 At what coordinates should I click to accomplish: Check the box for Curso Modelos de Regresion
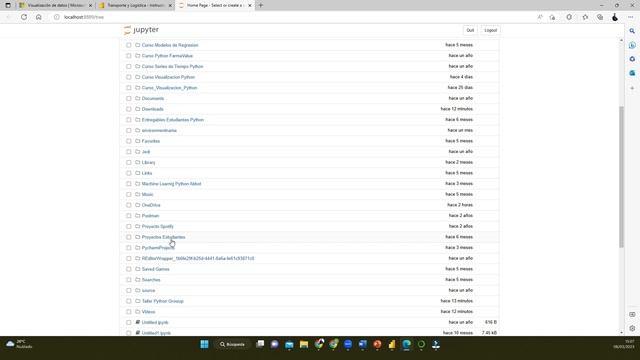point(129,45)
